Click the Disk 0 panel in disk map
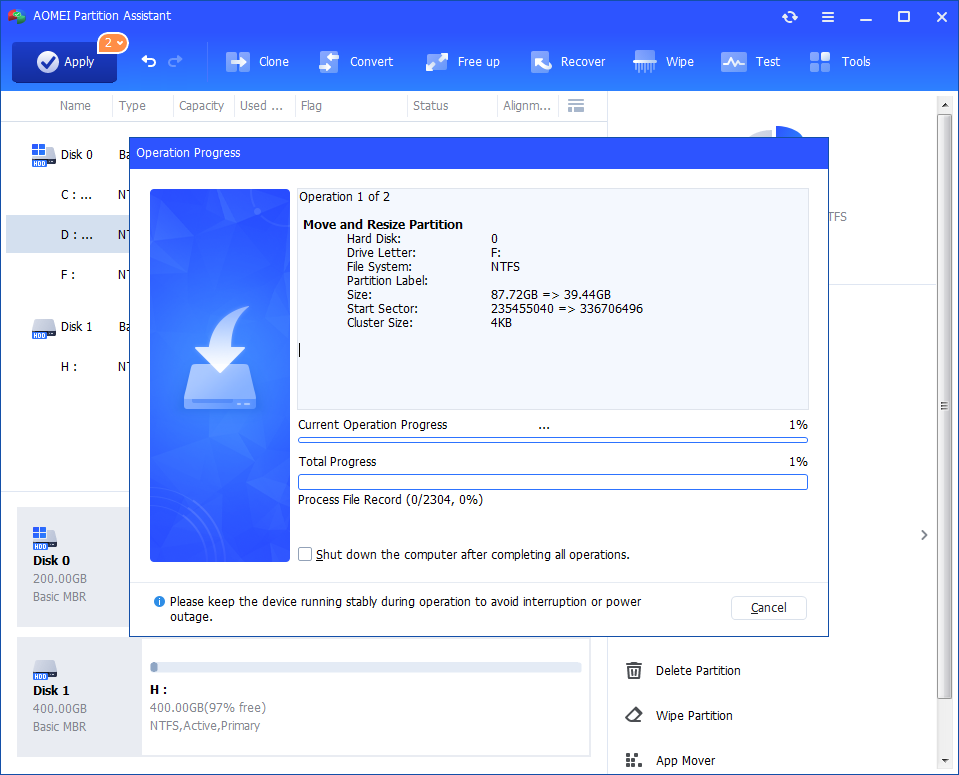Image resolution: width=959 pixels, height=775 pixels. [x=73, y=566]
